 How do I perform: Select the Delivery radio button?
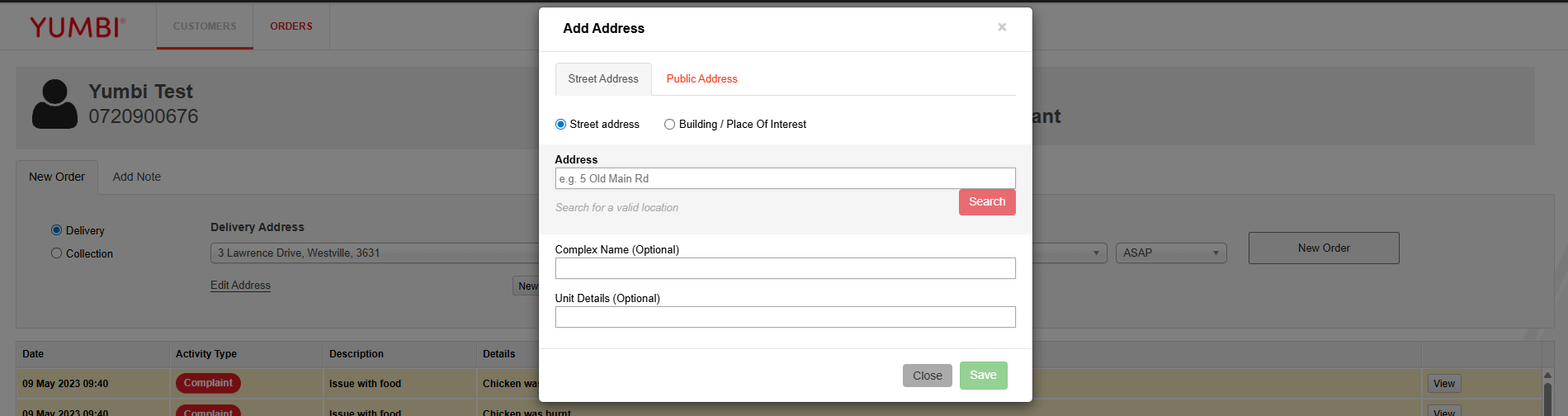pyautogui.click(x=57, y=230)
